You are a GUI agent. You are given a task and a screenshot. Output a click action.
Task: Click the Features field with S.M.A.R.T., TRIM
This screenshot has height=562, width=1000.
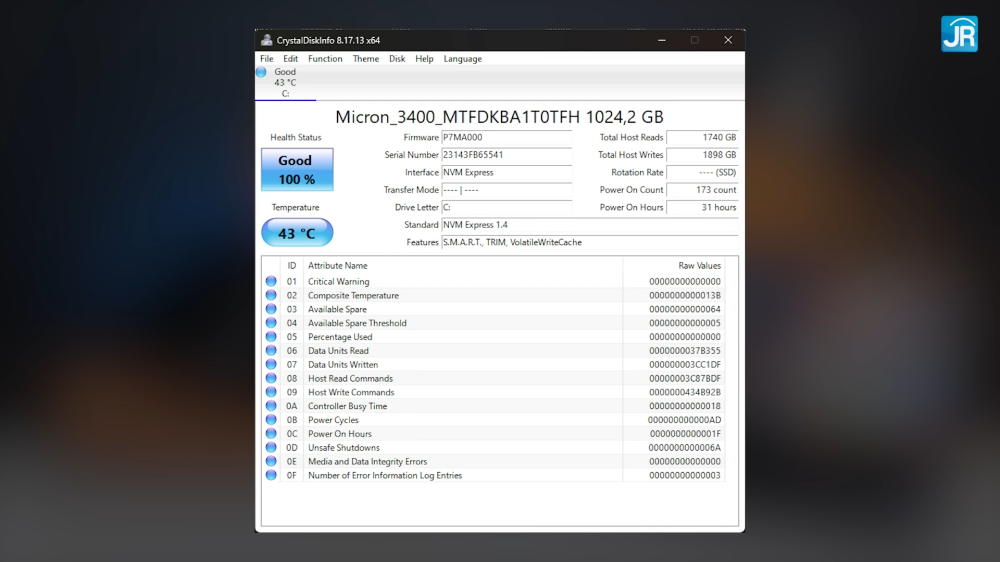coord(590,242)
